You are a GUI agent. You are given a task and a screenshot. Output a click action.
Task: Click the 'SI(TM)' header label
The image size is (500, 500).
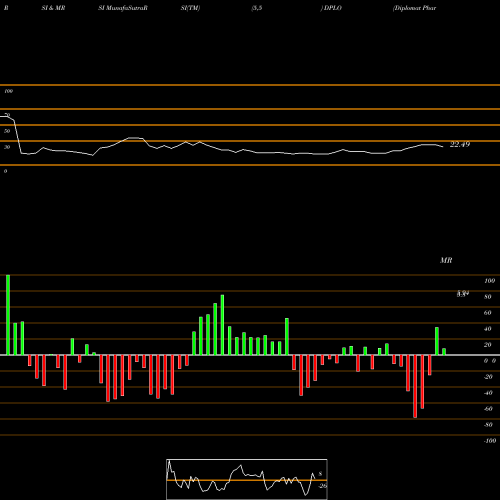[x=190, y=8]
